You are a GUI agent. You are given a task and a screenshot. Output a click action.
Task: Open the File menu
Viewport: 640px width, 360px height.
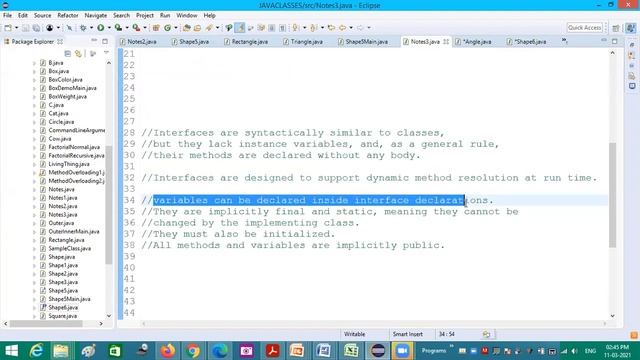coord(7,16)
